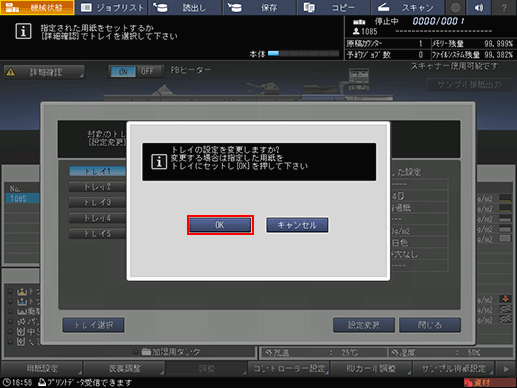Select the コピー copy tab
Image resolution: width=517 pixels, height=388 pixels.
[334, 7]
